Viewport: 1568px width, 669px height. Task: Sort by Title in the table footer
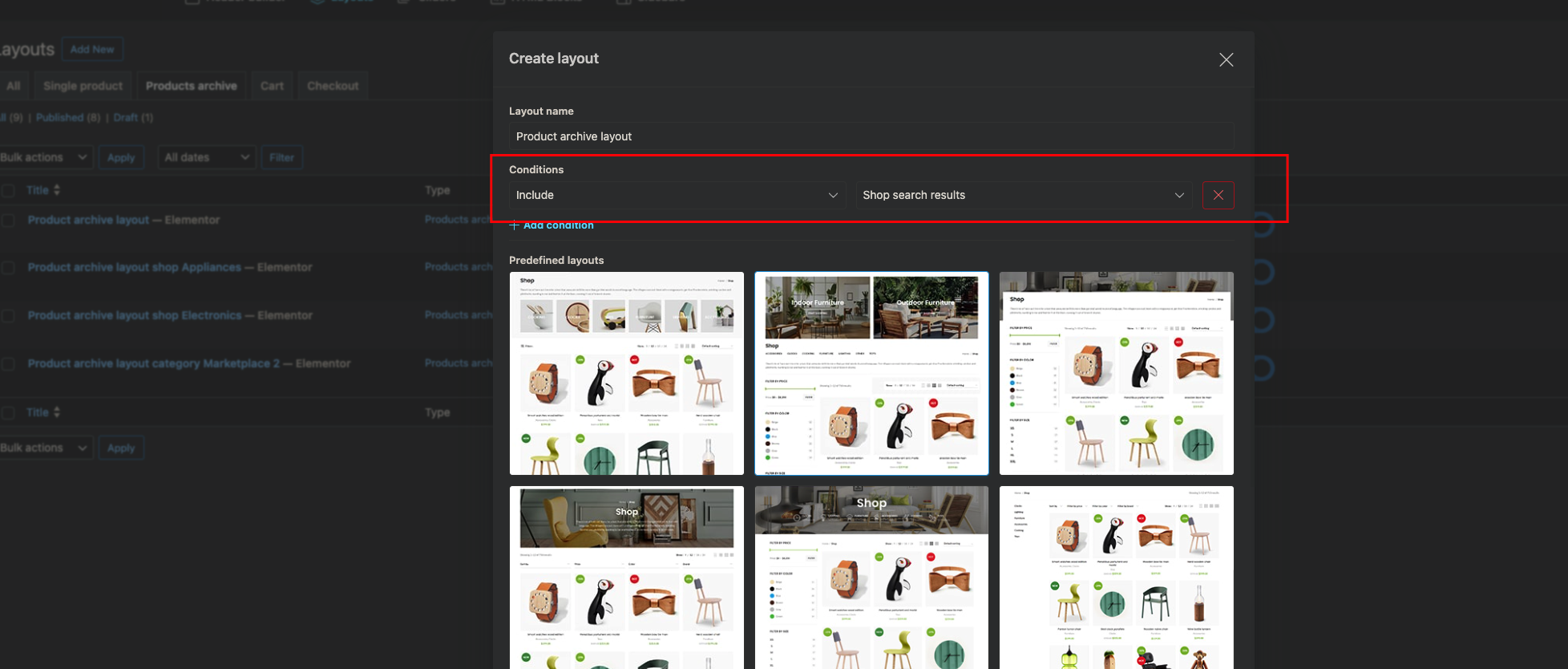point(43,412)
